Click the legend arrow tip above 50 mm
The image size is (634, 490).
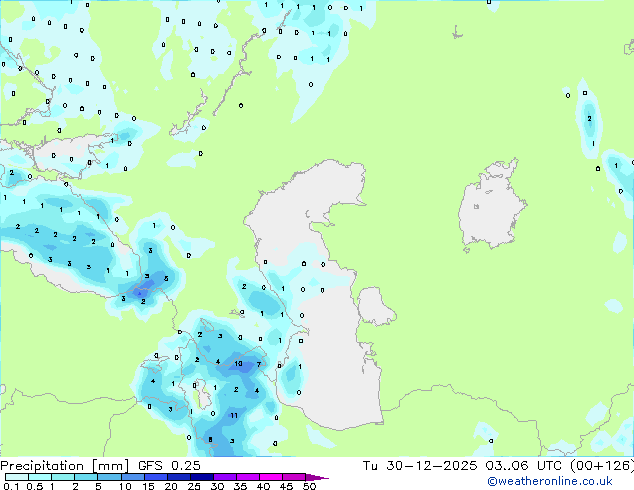click(x=317, y=477)
